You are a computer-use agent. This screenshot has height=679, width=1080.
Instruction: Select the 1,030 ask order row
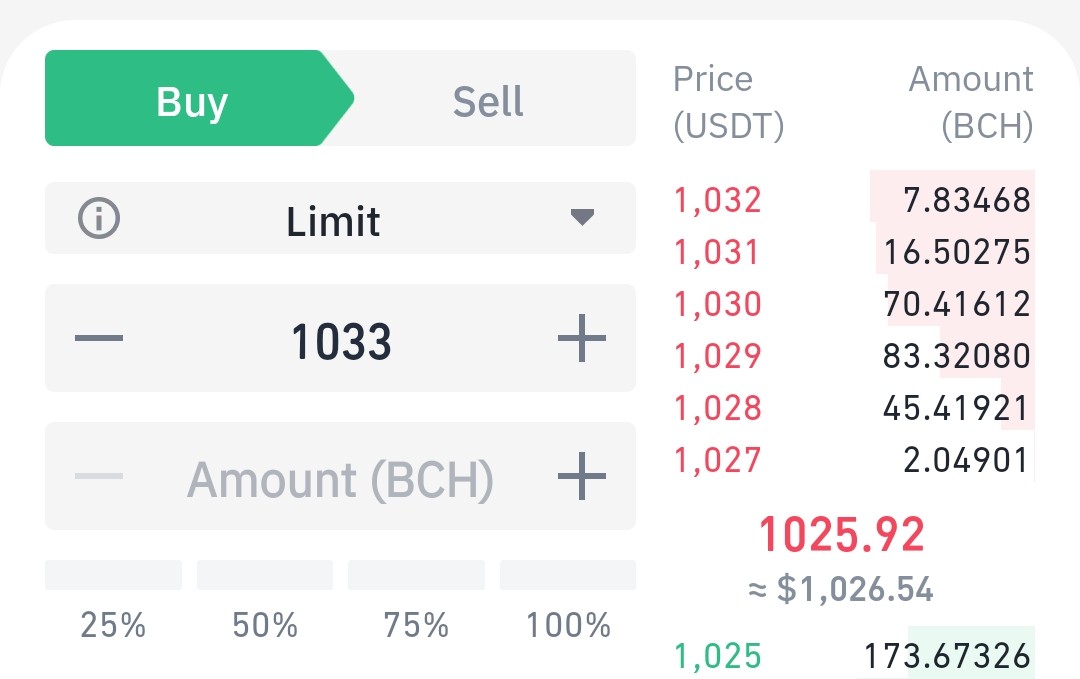(853, 304)
